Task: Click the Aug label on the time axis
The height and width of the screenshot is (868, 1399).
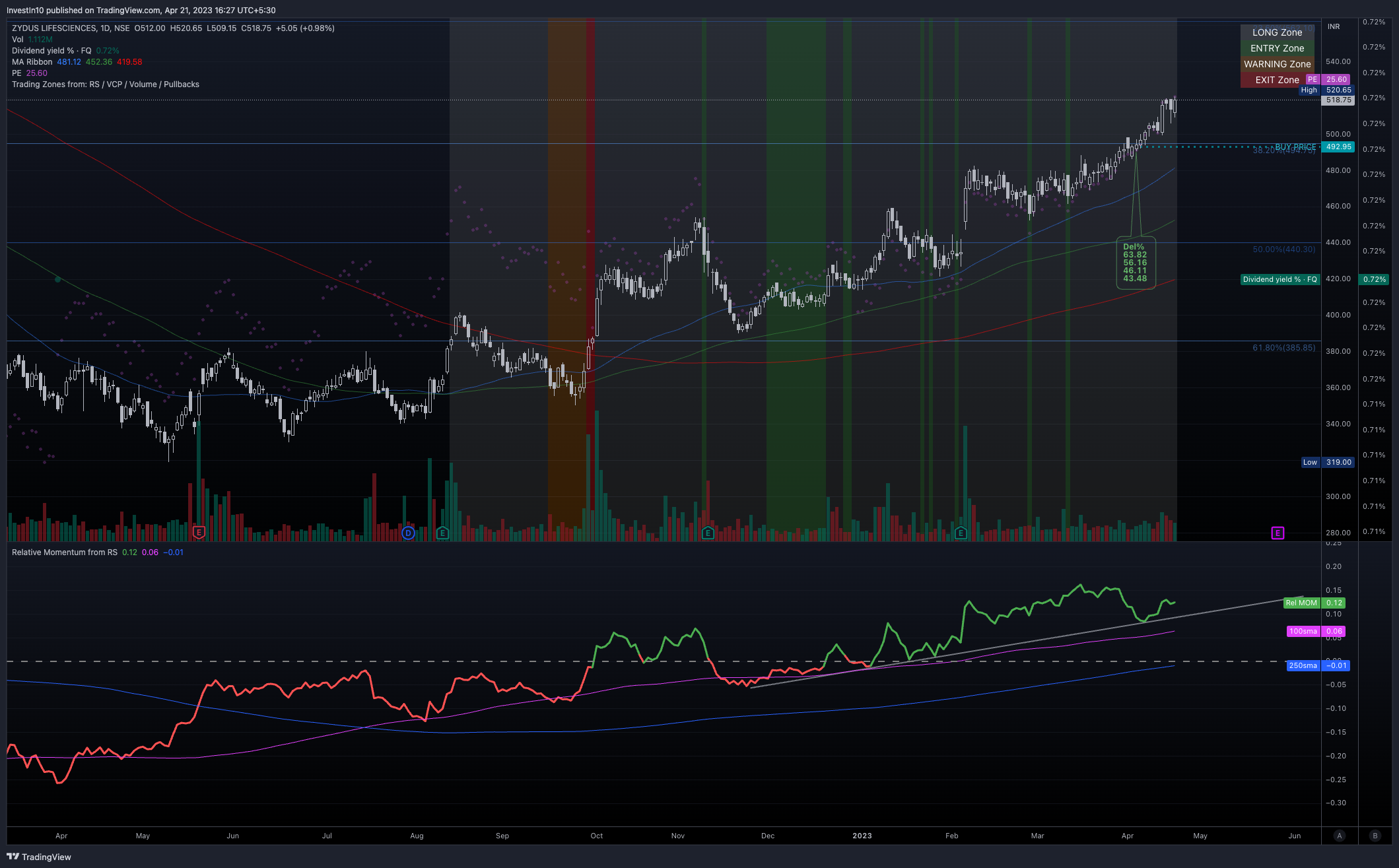Action: (x=417, y=836)
